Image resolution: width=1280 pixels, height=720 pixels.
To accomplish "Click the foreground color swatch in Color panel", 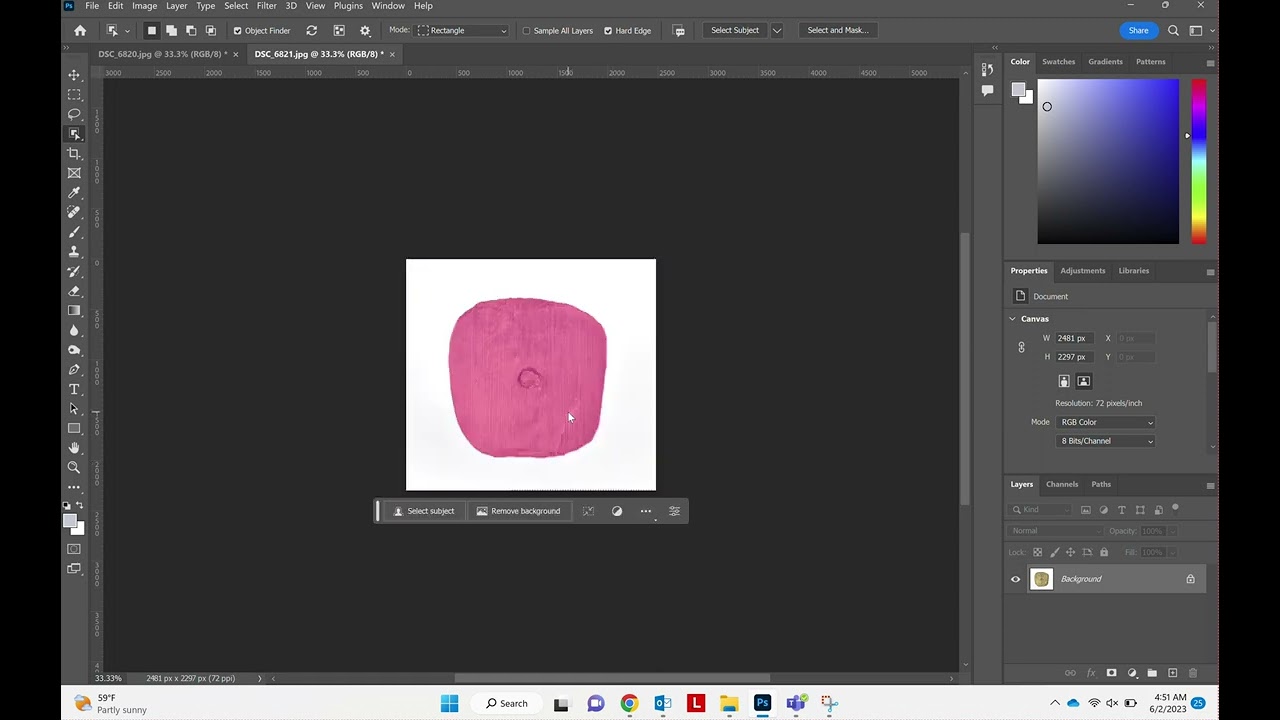I will coord(1018,91).
